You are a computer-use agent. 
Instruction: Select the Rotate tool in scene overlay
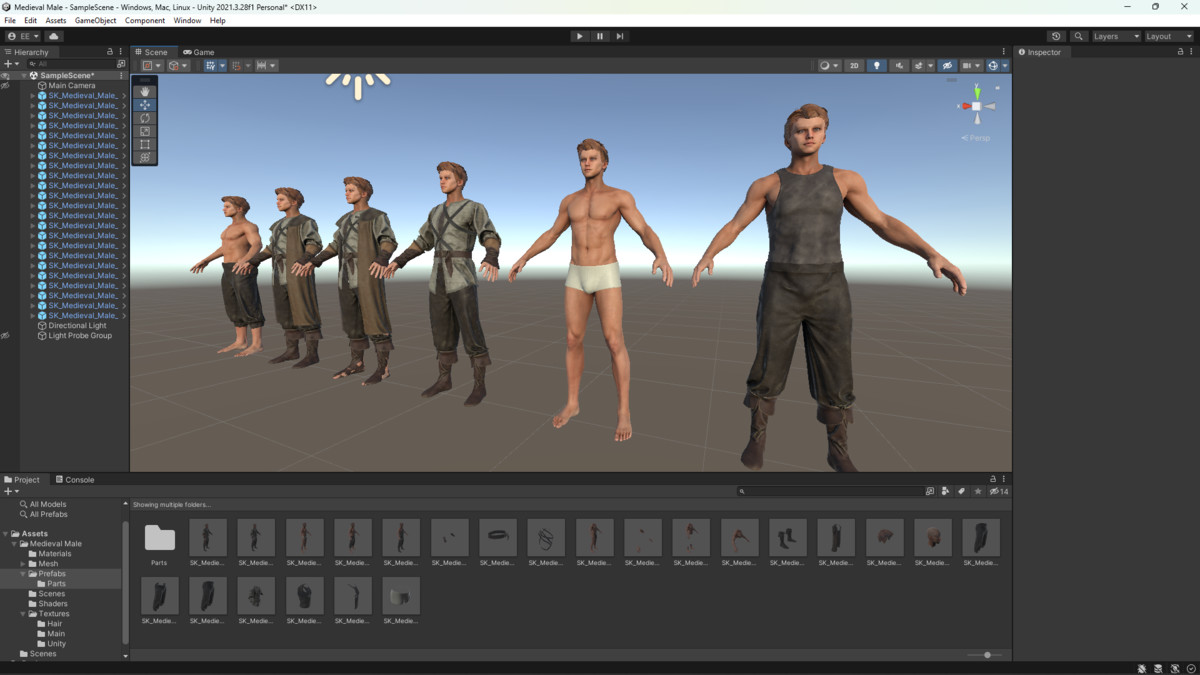(x=145, y=118)
